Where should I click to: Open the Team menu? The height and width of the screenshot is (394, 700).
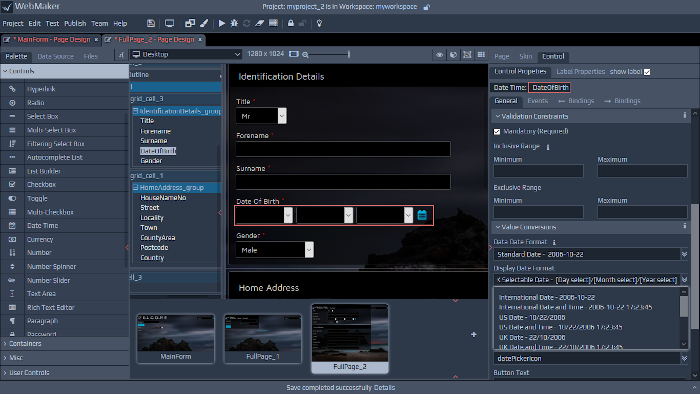100,24
